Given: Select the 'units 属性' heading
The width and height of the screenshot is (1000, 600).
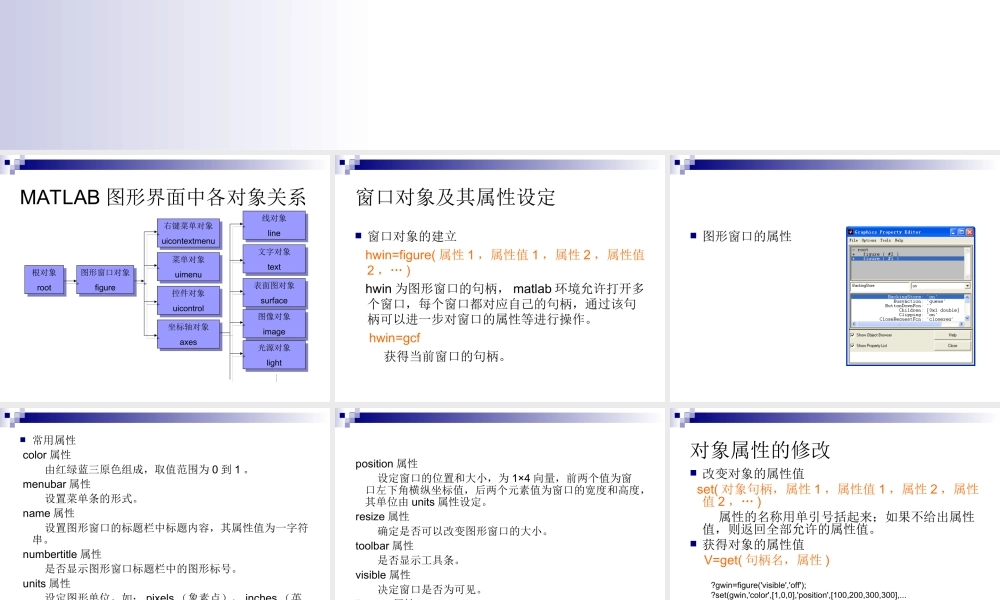Looking at the screenshot, I should (x=47, y=583).
